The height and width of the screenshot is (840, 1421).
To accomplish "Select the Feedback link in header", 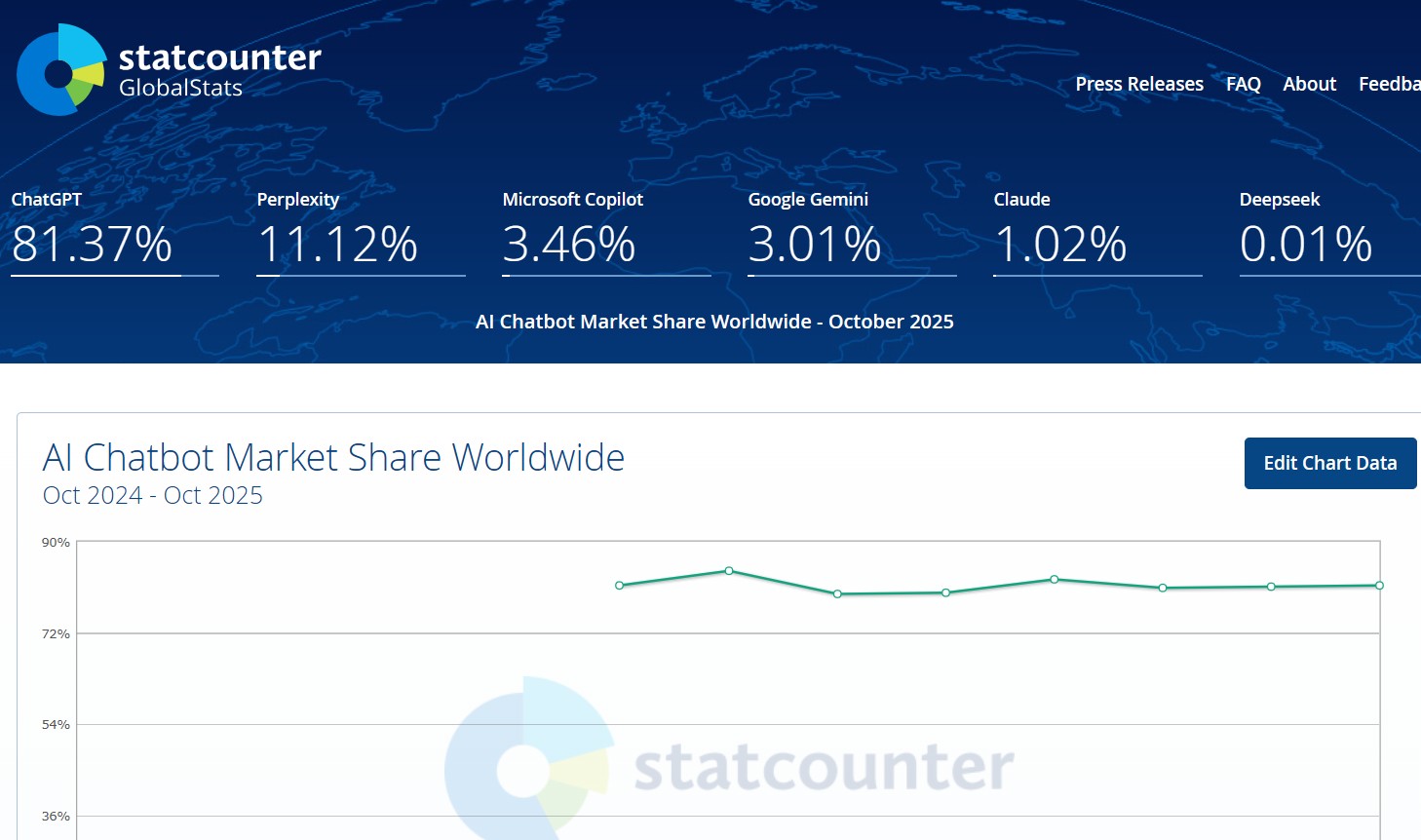I will coord(1389,84).
